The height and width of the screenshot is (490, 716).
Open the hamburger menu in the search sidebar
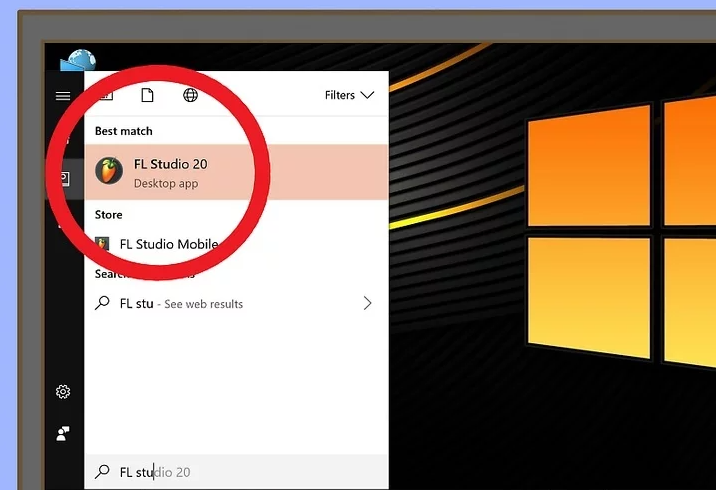click(x=63, y=96)
